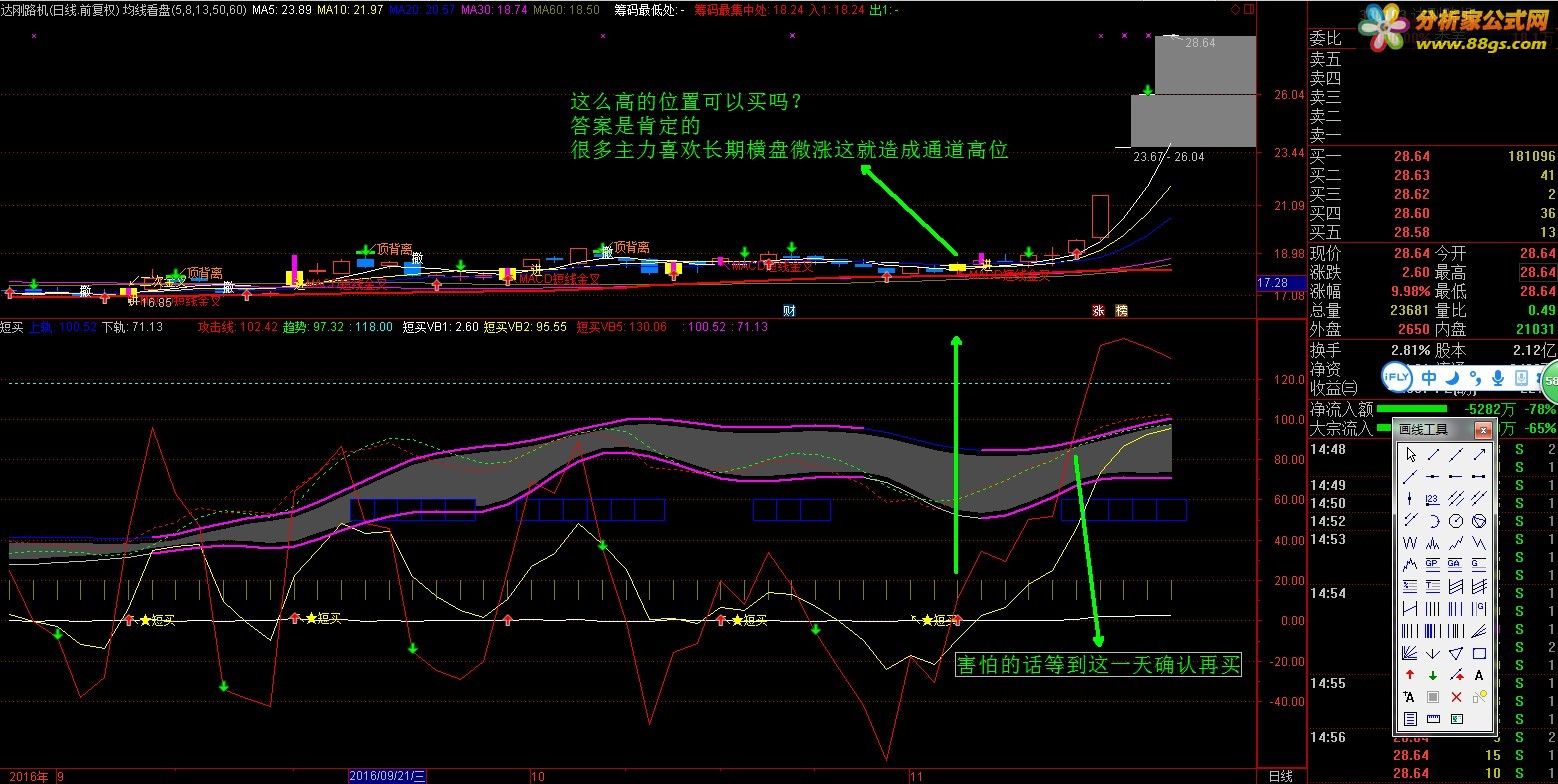The height and width of the screenshot is (784, 1558).
Task: Open the 日线 period tab
Action: 1281,776
